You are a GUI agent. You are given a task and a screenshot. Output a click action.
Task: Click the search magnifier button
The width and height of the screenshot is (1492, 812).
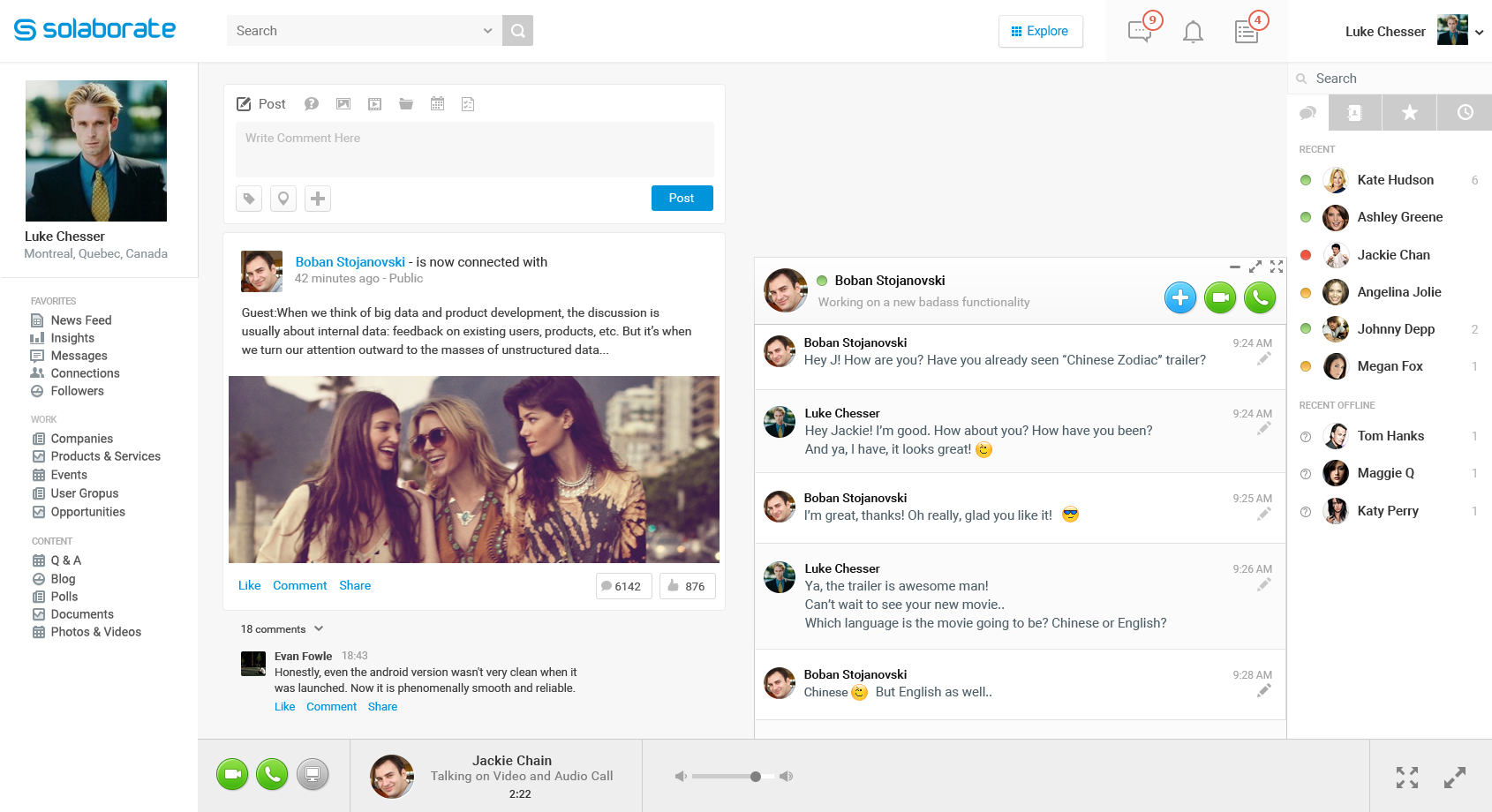click(x=517, y=31)
